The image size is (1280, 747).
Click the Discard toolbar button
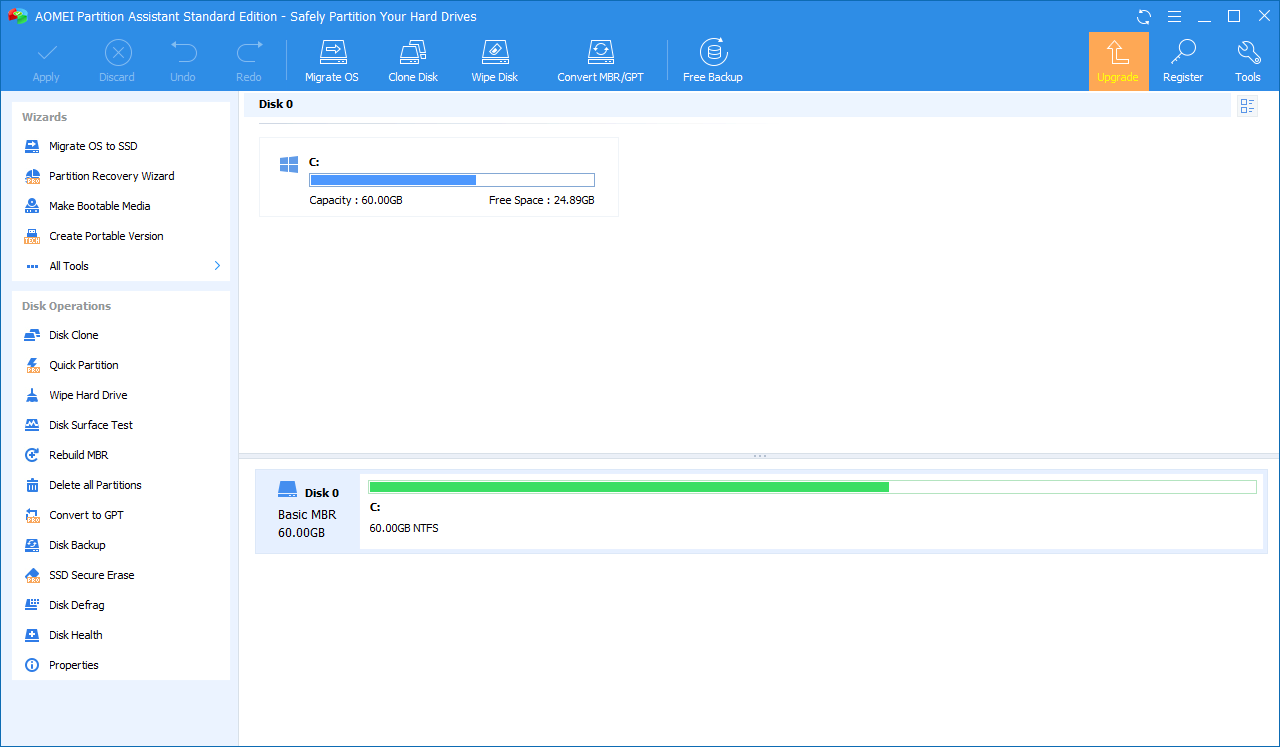click(x=117, y=61)
